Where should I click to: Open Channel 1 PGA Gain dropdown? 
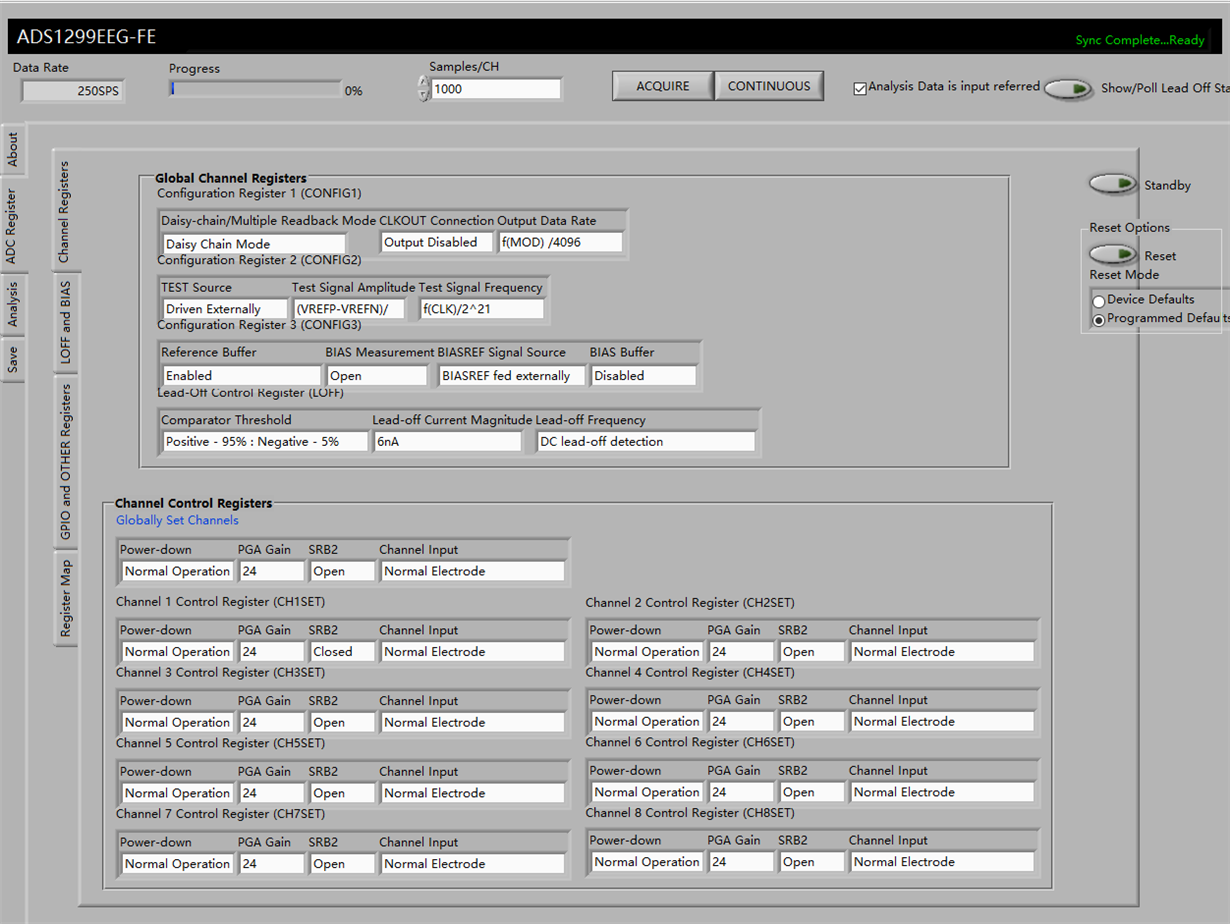(271, 652)
